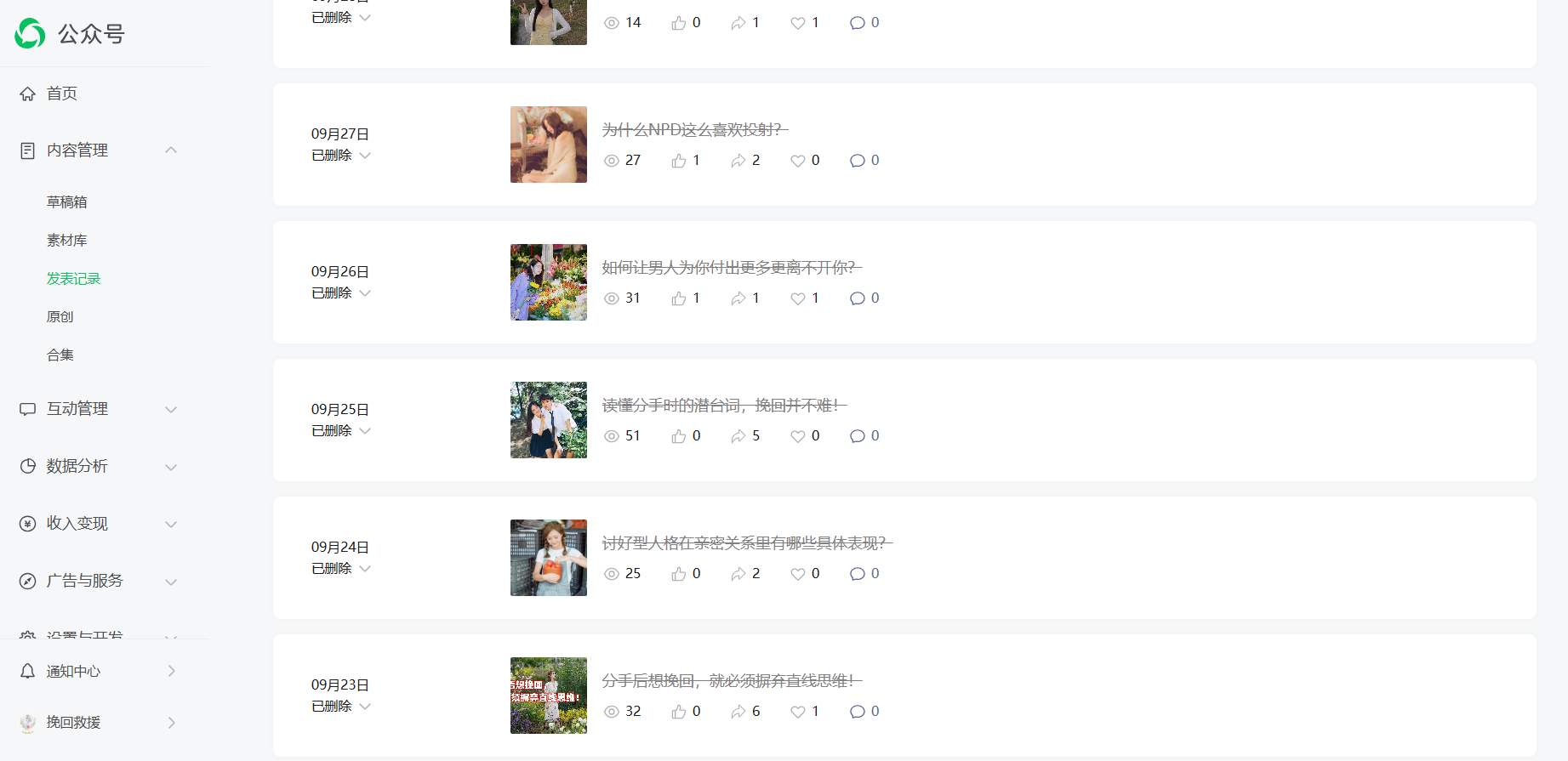Click the thumbs-up icon on 09月26日 article
Viewport: 1568px width, 761px height.
click(679, 298)
